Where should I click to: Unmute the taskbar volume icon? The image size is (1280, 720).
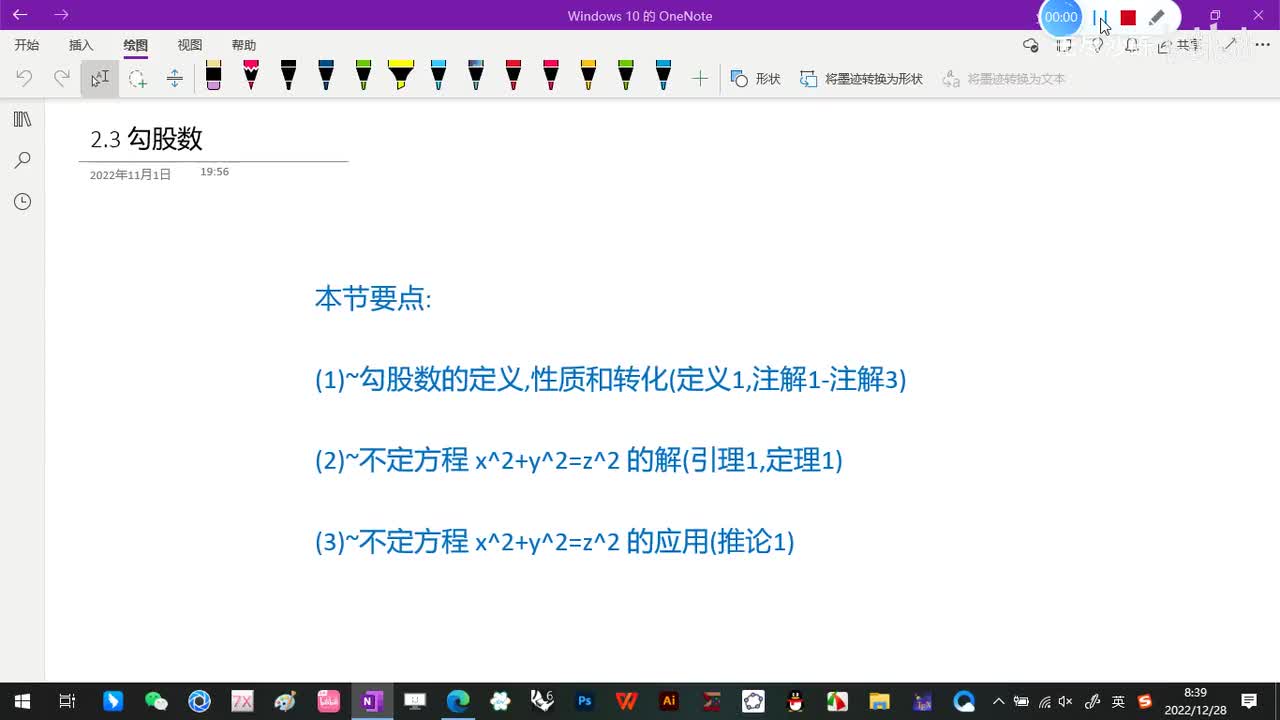[x=1066, y=701]
